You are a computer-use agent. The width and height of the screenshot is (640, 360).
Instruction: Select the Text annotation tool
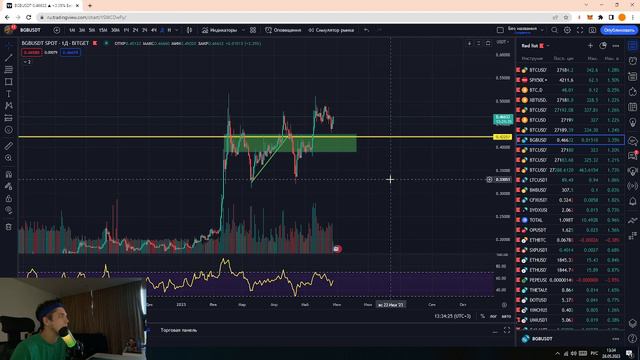coord(9,94)
